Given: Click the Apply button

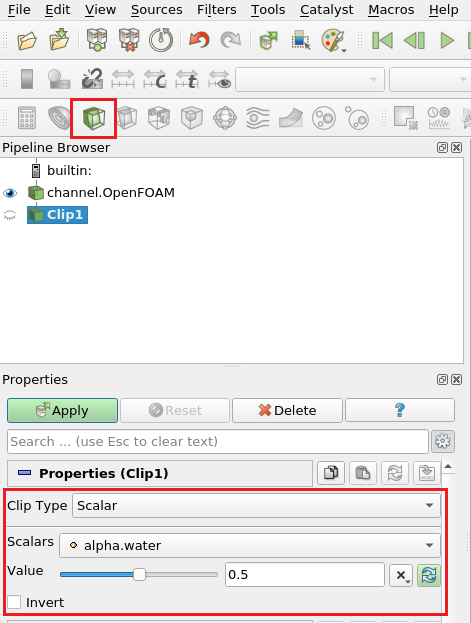Looking at the screenshot, I should (62, 410).
